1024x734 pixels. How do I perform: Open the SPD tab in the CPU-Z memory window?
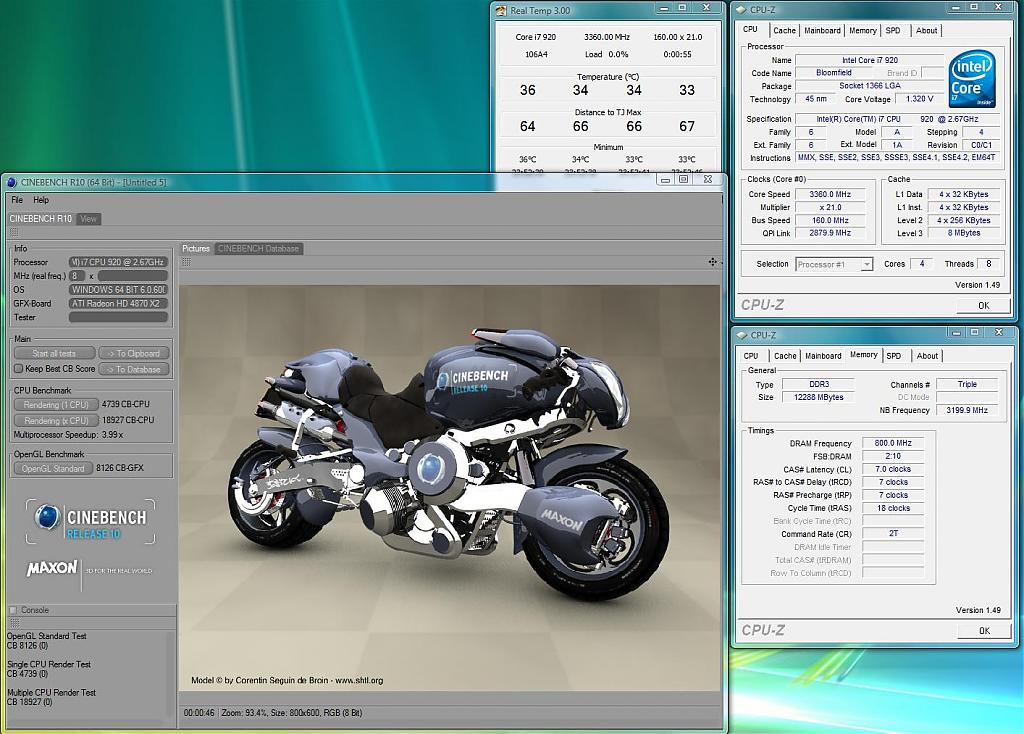(893, 356)
